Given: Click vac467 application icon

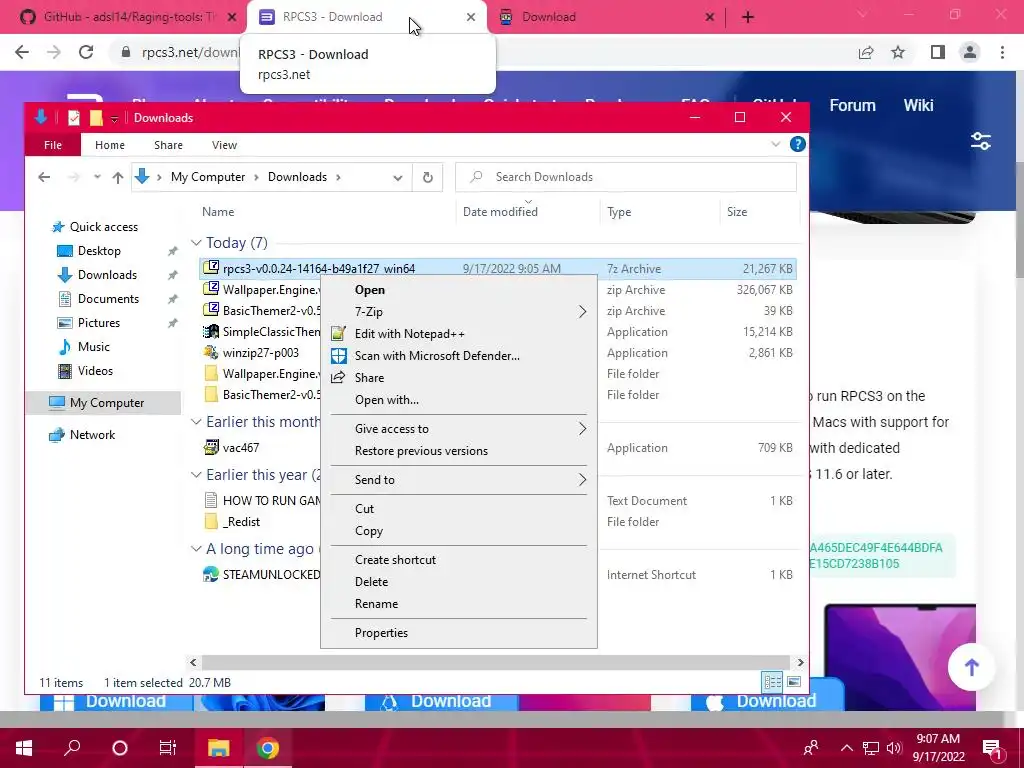Looking at the screenshot, I should [211, 447].
